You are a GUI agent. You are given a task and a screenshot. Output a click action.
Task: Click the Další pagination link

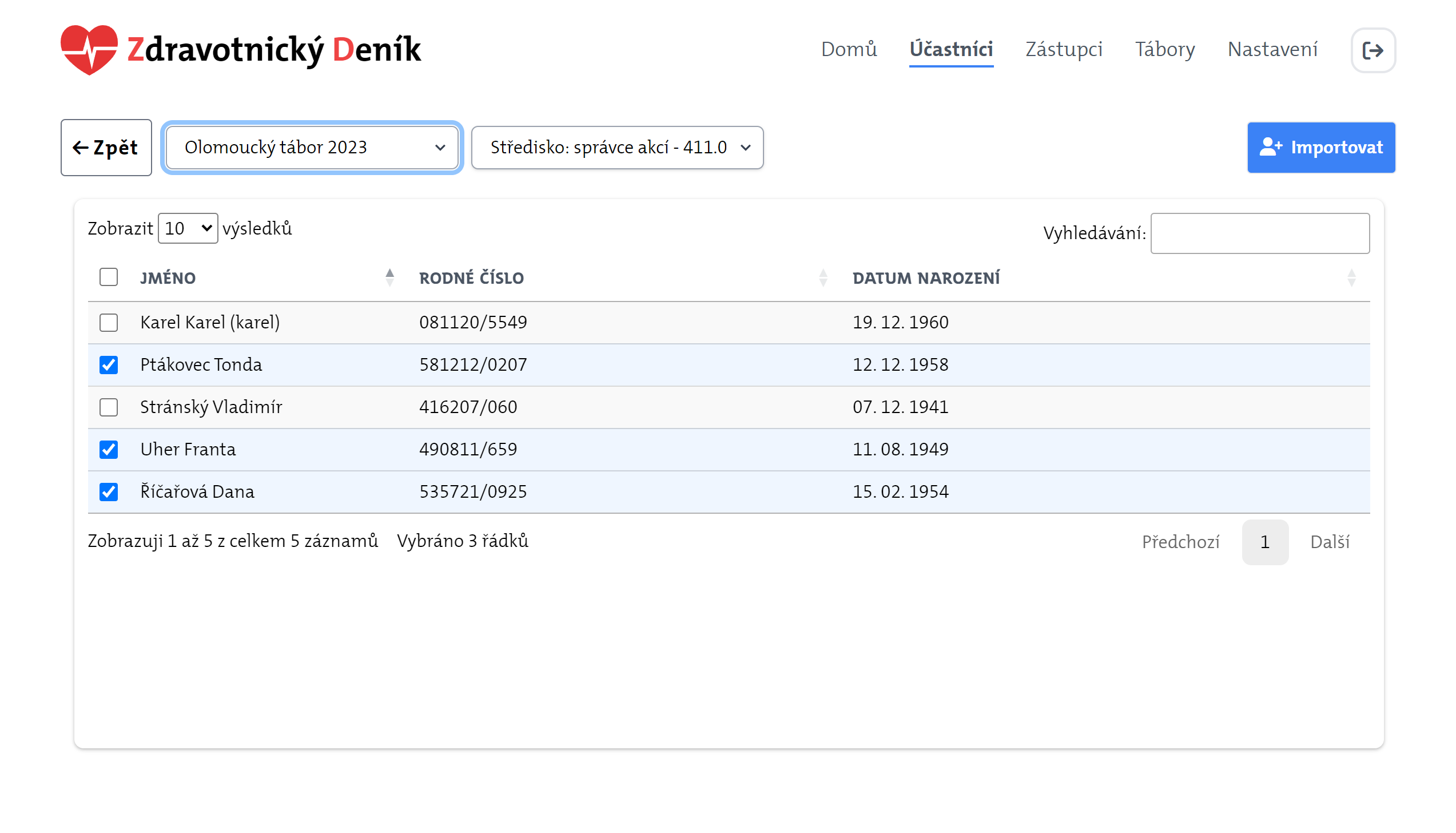coord(1330,542)
